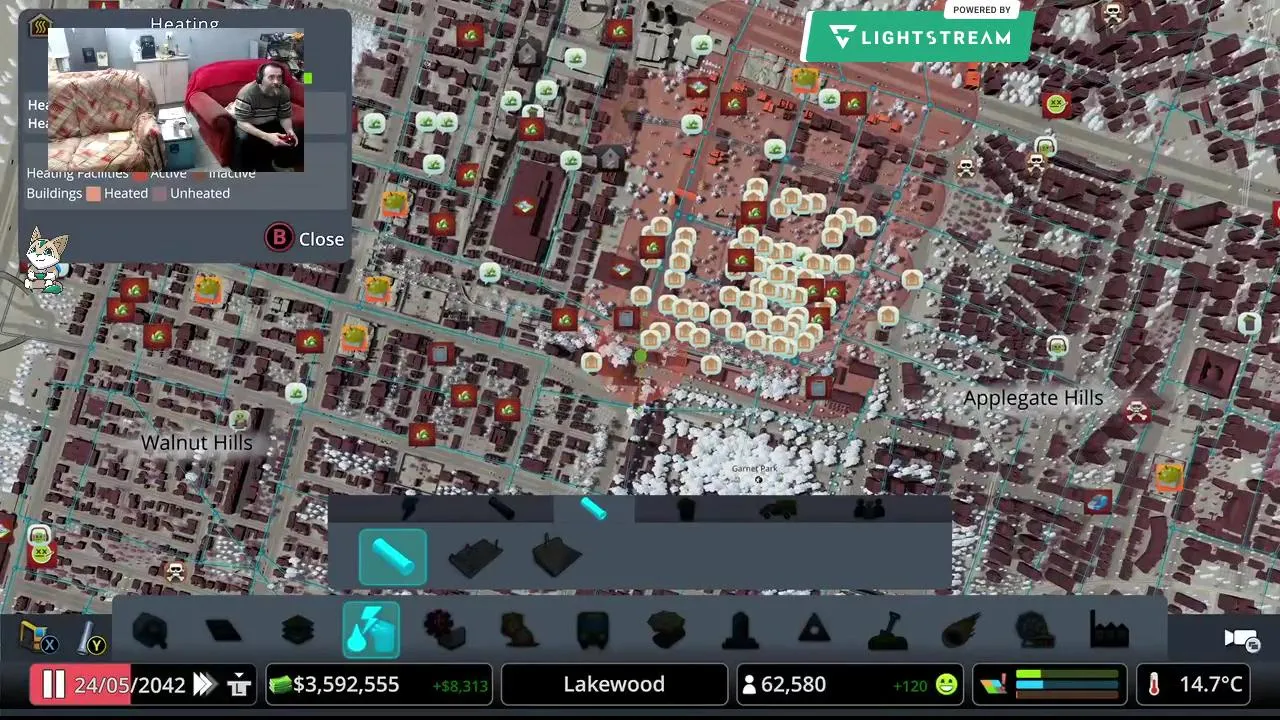Click the Heating panel header icon

pos(39,26)
